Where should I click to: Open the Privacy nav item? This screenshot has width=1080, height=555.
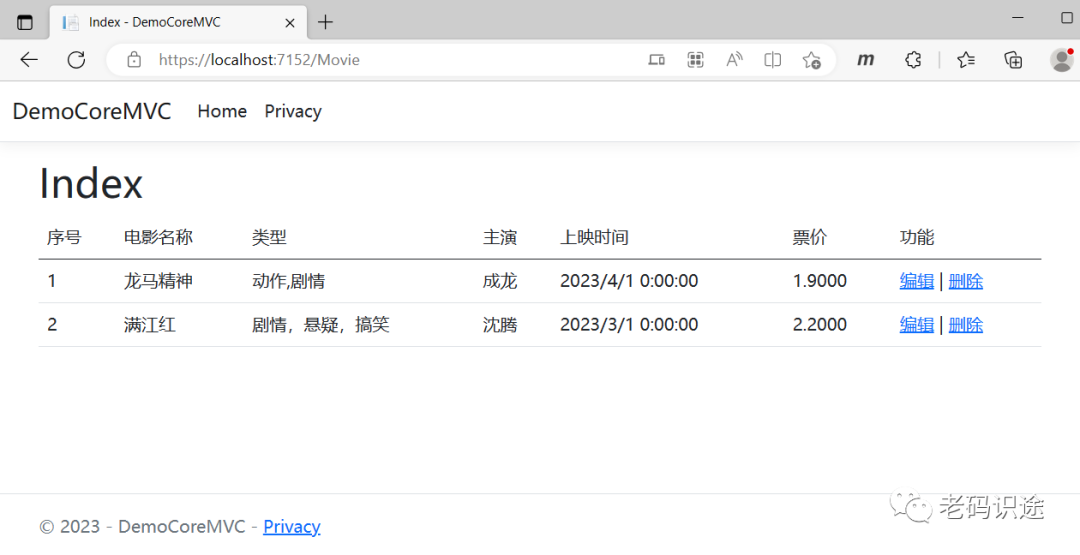coord(293,111)
